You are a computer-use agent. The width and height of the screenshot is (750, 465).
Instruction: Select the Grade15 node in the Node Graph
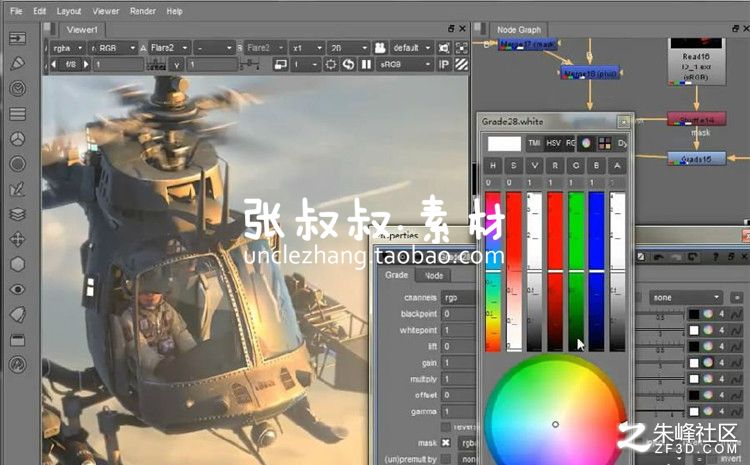pyautogui.click(x=696, y=159)
